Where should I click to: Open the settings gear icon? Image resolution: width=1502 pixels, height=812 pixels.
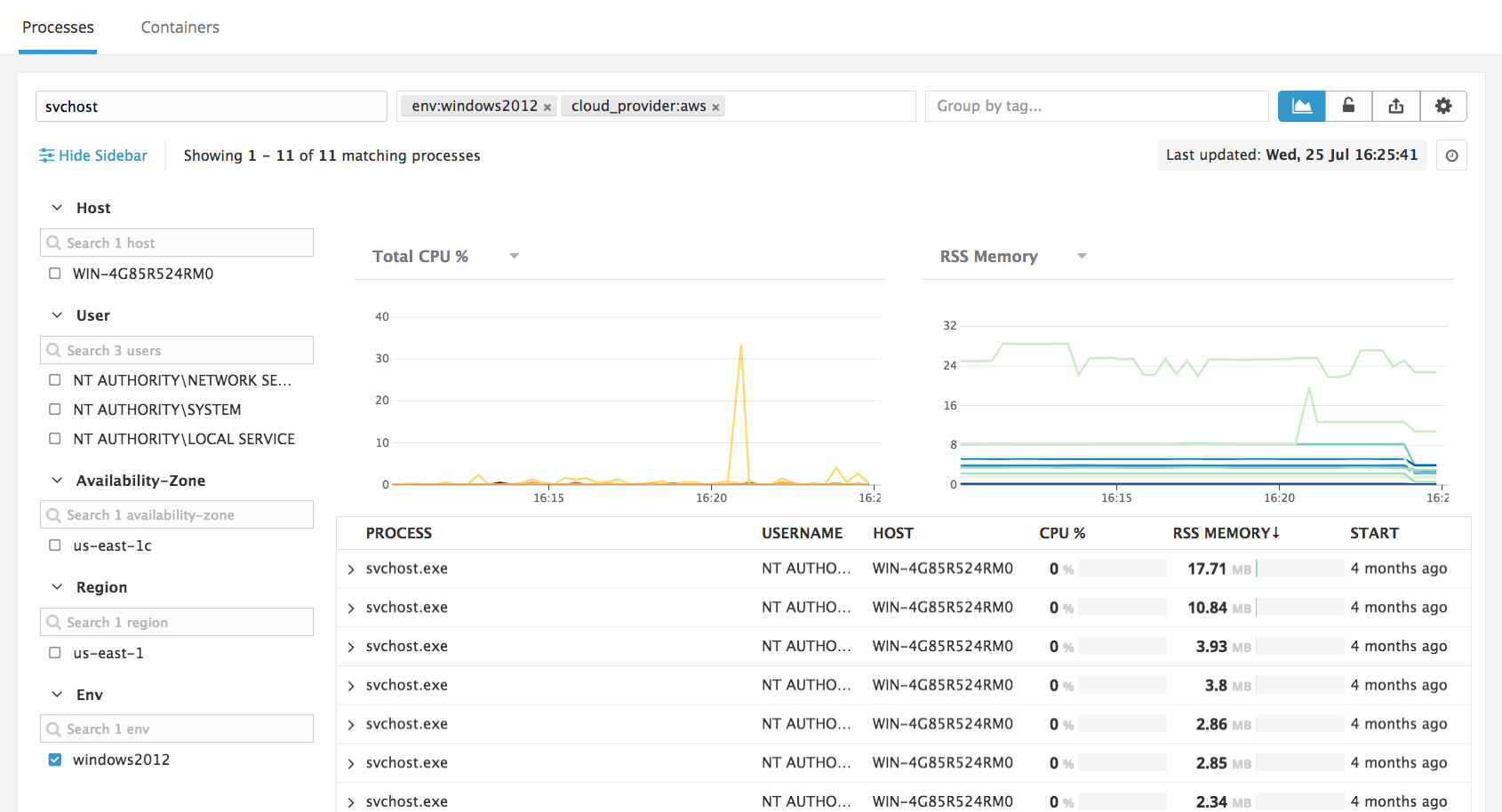1442,106
